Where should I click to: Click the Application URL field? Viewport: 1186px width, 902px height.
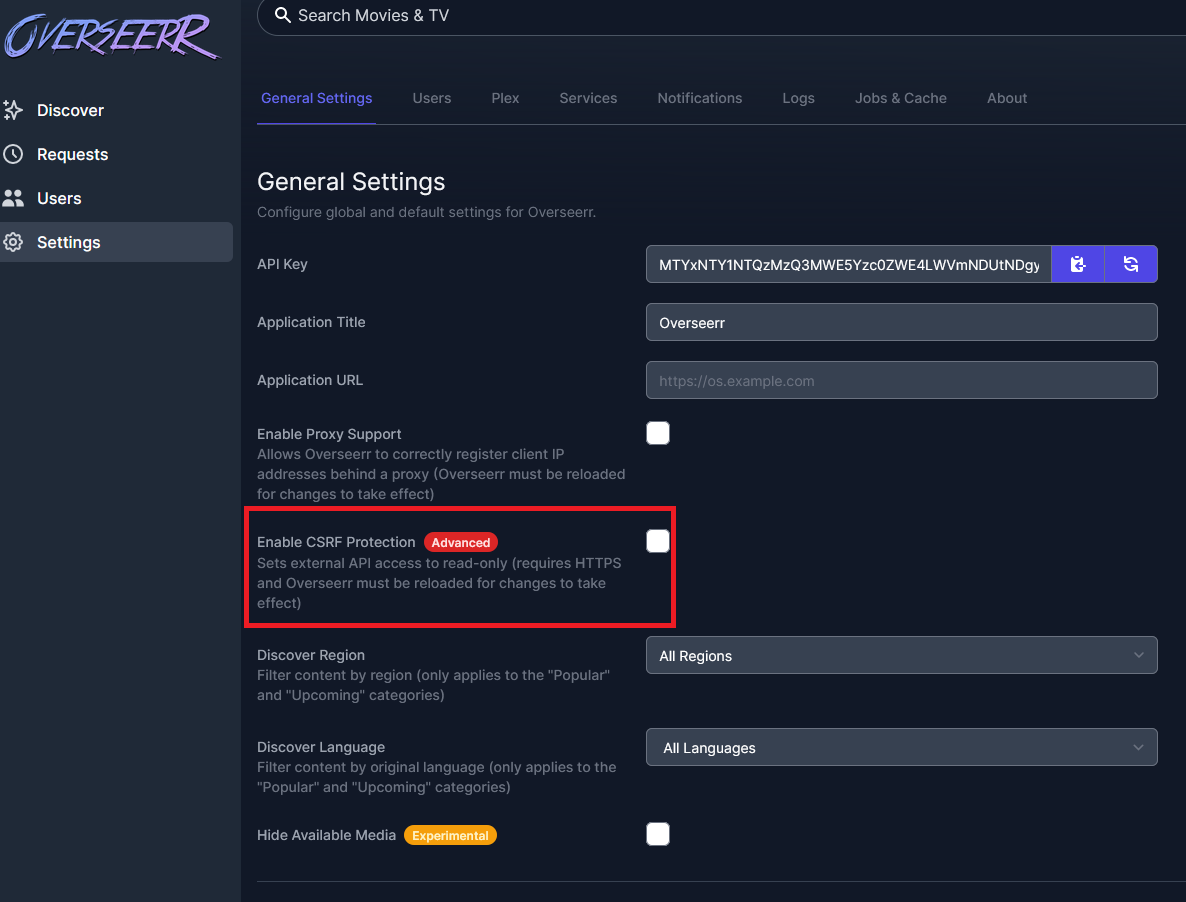point(901,380)
